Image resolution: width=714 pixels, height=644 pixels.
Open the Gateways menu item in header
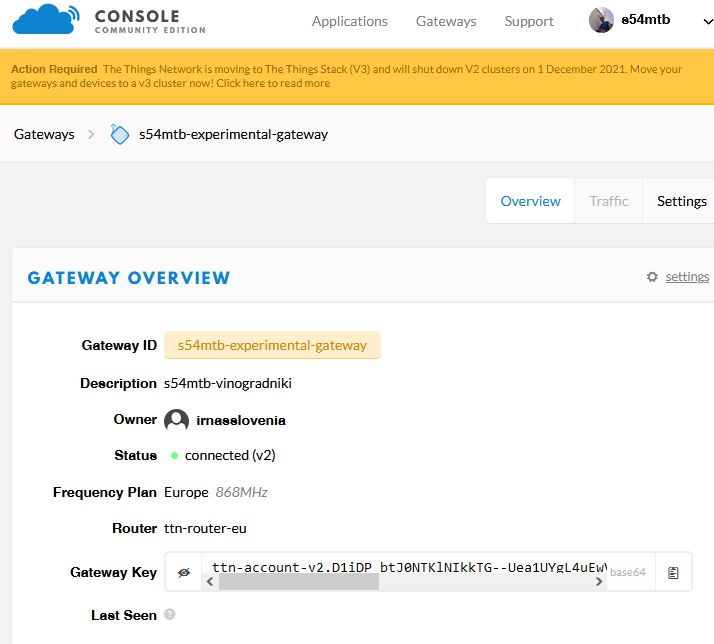tap(446, 21)
